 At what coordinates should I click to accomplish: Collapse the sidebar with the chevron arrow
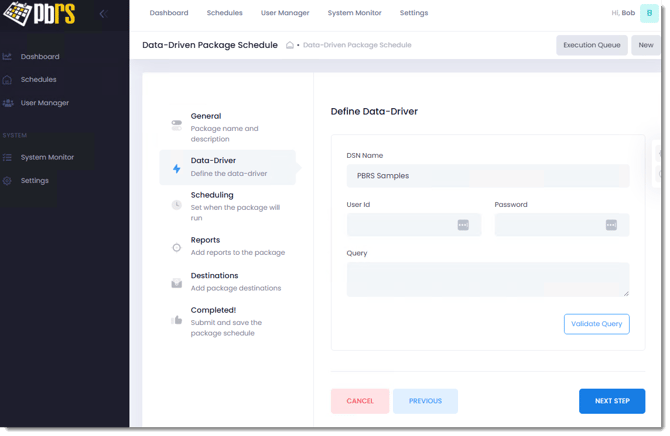click(x=102, y=14)
